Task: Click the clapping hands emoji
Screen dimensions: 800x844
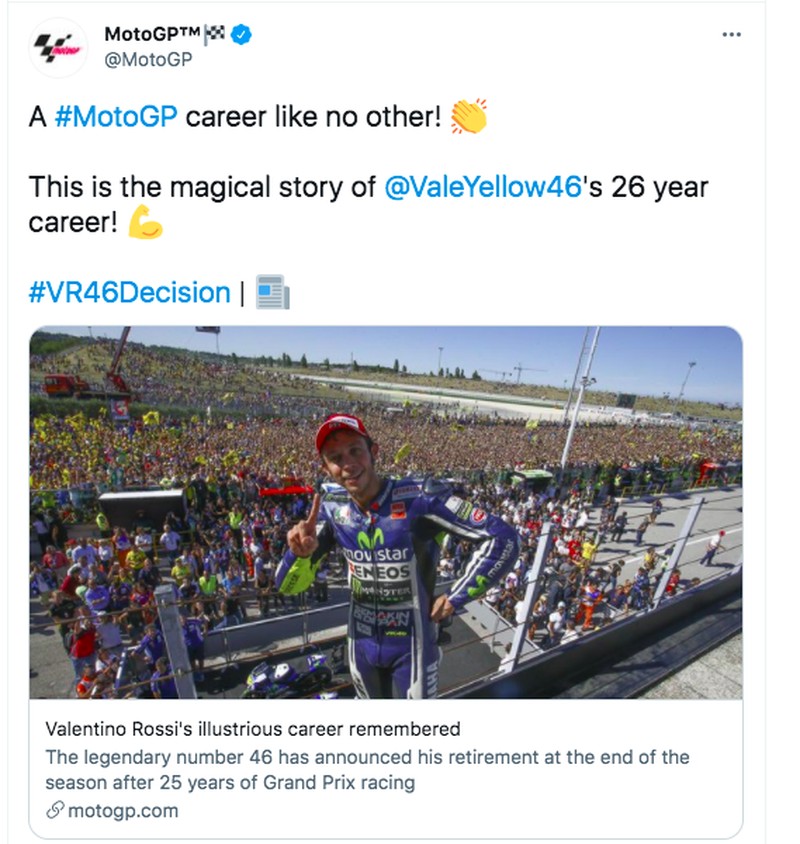Action: pyautogui.click(x=468, y=116)
